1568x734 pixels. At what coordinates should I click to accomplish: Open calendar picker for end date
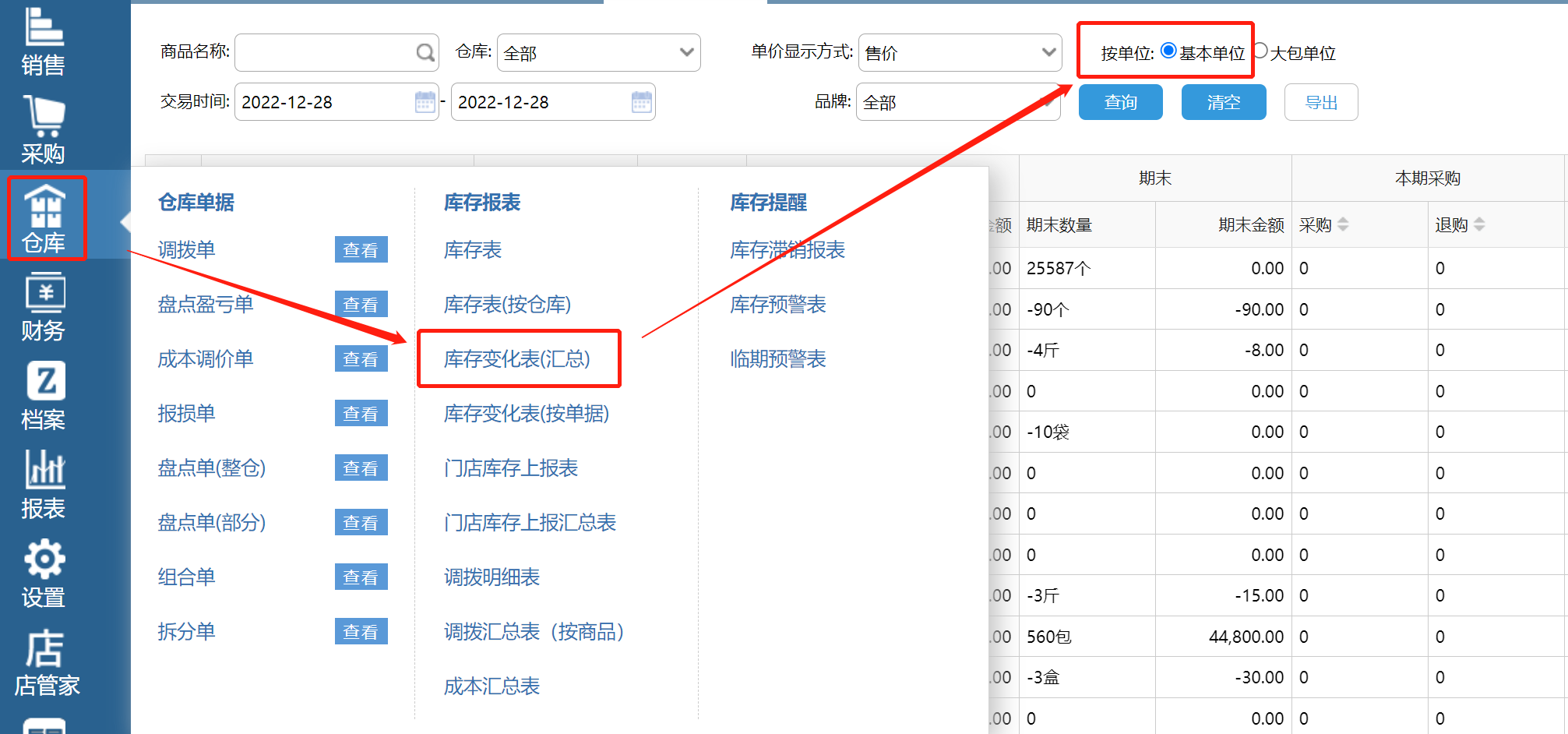[642, 102]
